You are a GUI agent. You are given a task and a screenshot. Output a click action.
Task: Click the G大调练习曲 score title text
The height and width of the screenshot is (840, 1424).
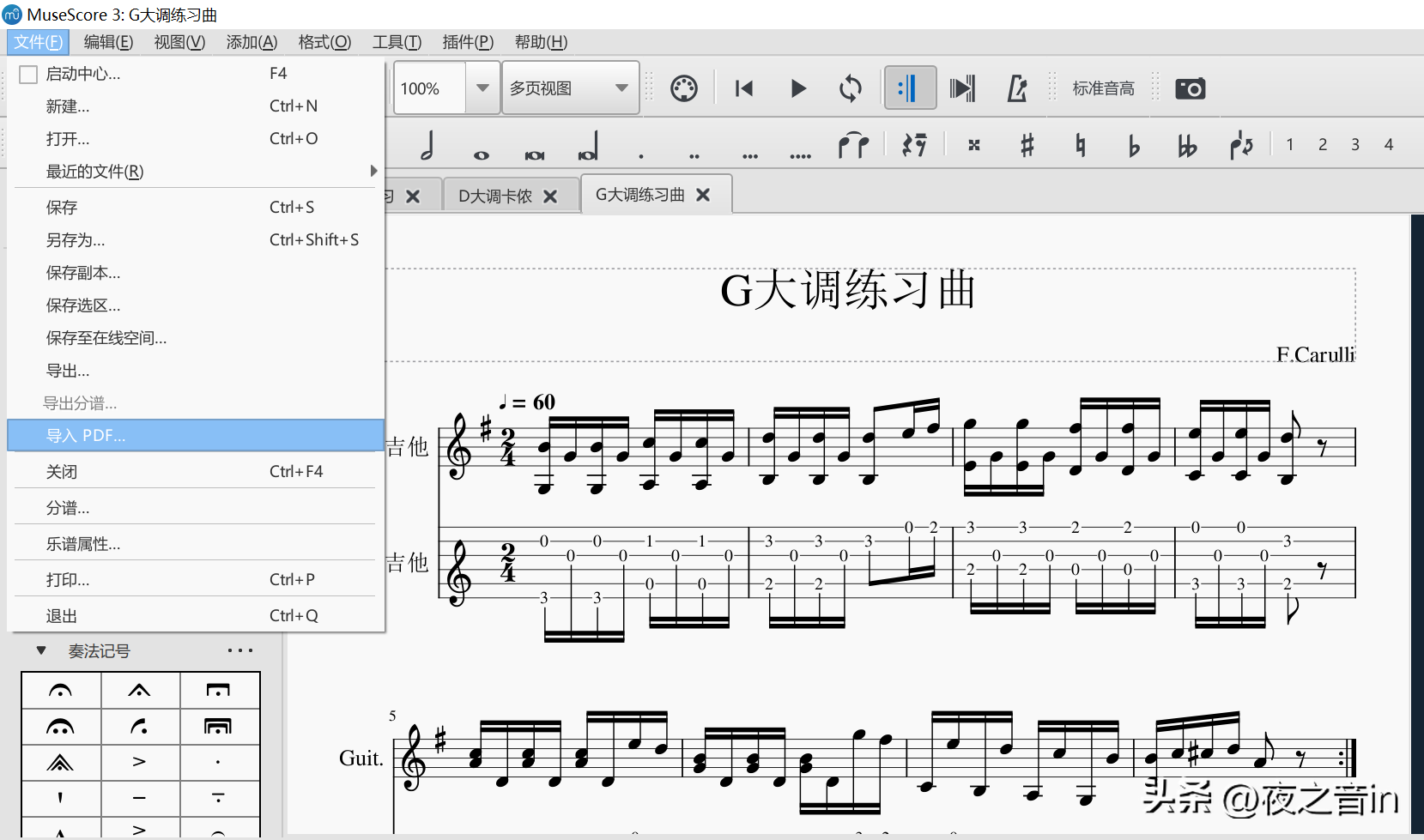[x=847, y=290]
